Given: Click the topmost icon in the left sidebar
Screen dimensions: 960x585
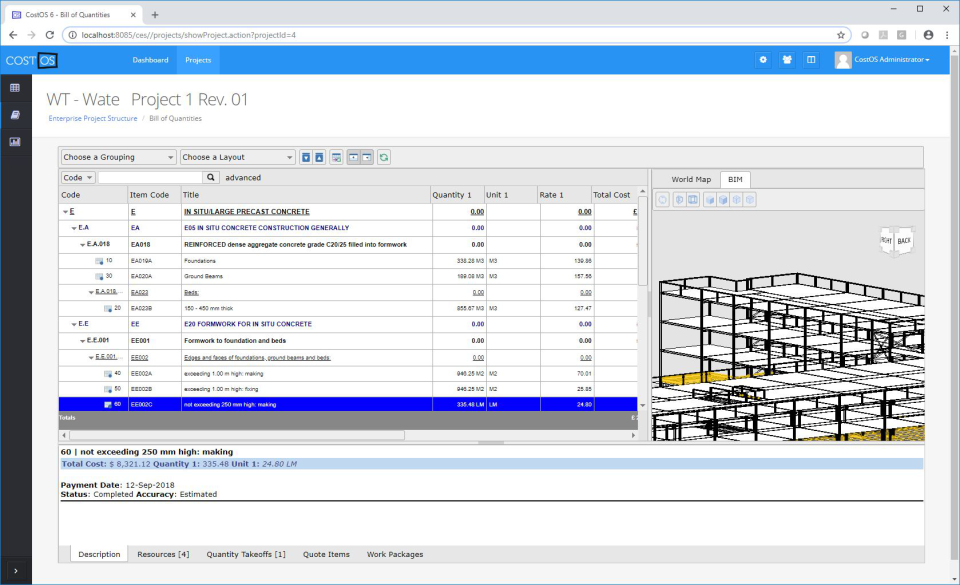Looking at the screenshot, I should tap(13, 88).
